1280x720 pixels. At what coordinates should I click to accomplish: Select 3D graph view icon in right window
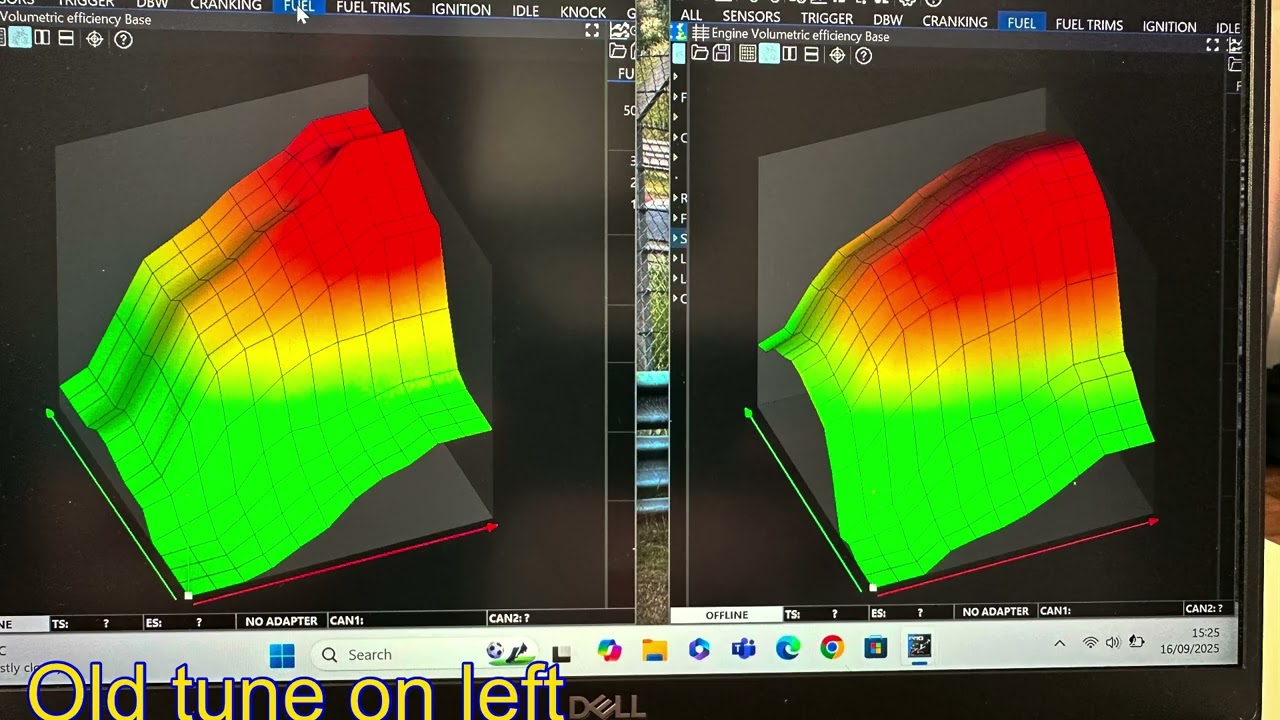(769, 54)
